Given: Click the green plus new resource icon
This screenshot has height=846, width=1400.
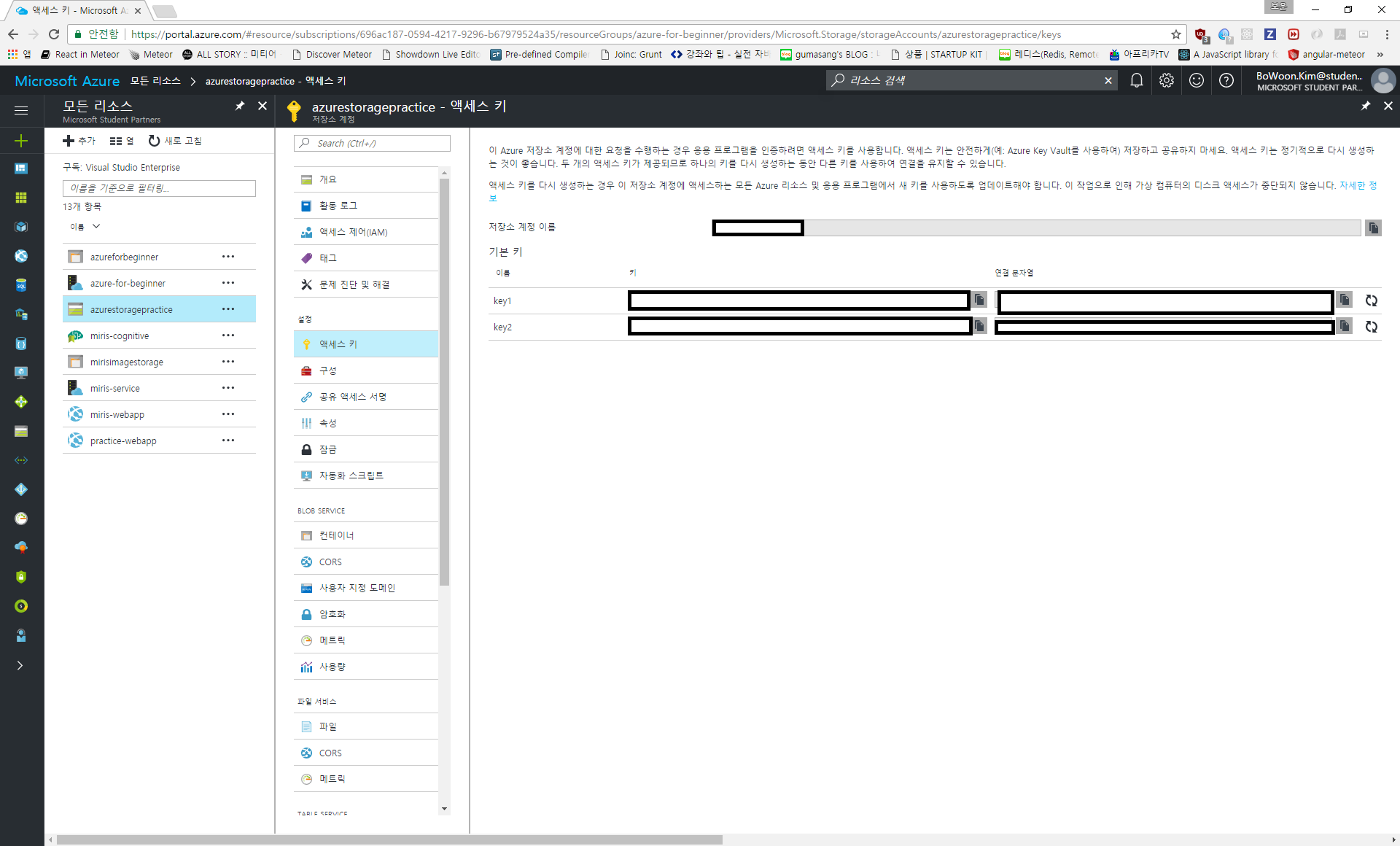Looking at the screenshot, I should click(x=21, y=141).
